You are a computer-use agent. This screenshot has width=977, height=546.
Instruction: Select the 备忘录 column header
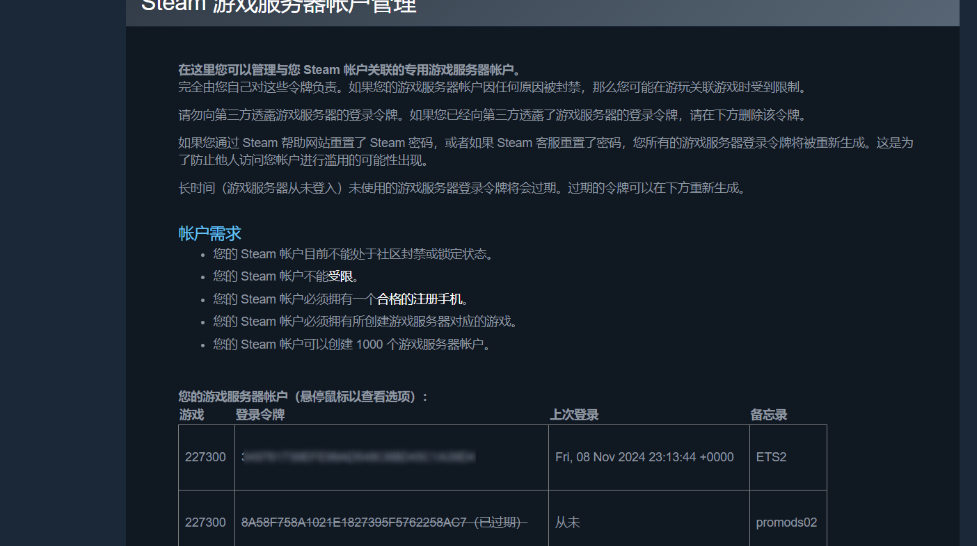tap(768, 414)
